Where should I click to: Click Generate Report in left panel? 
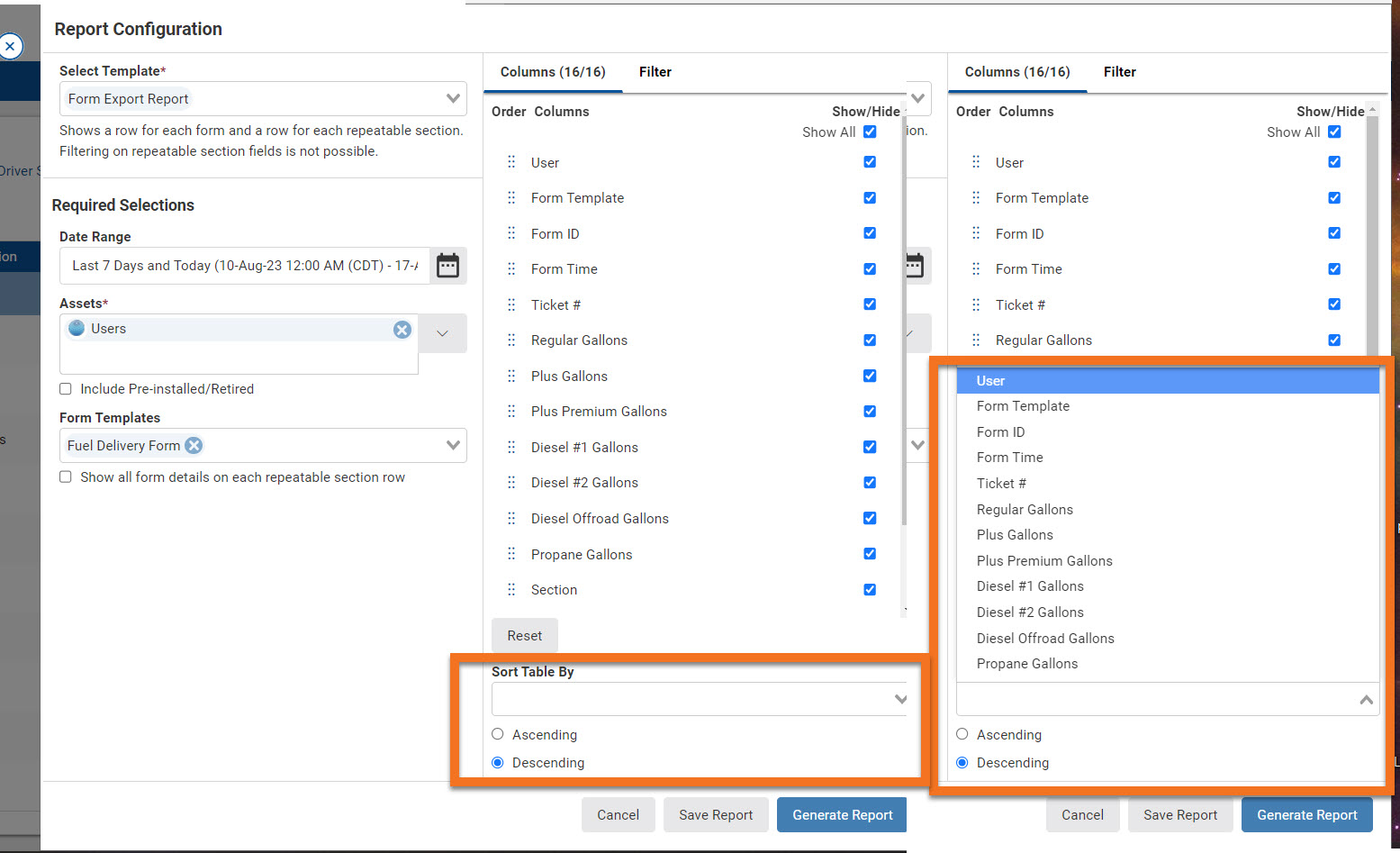click(x=843, y=815)
